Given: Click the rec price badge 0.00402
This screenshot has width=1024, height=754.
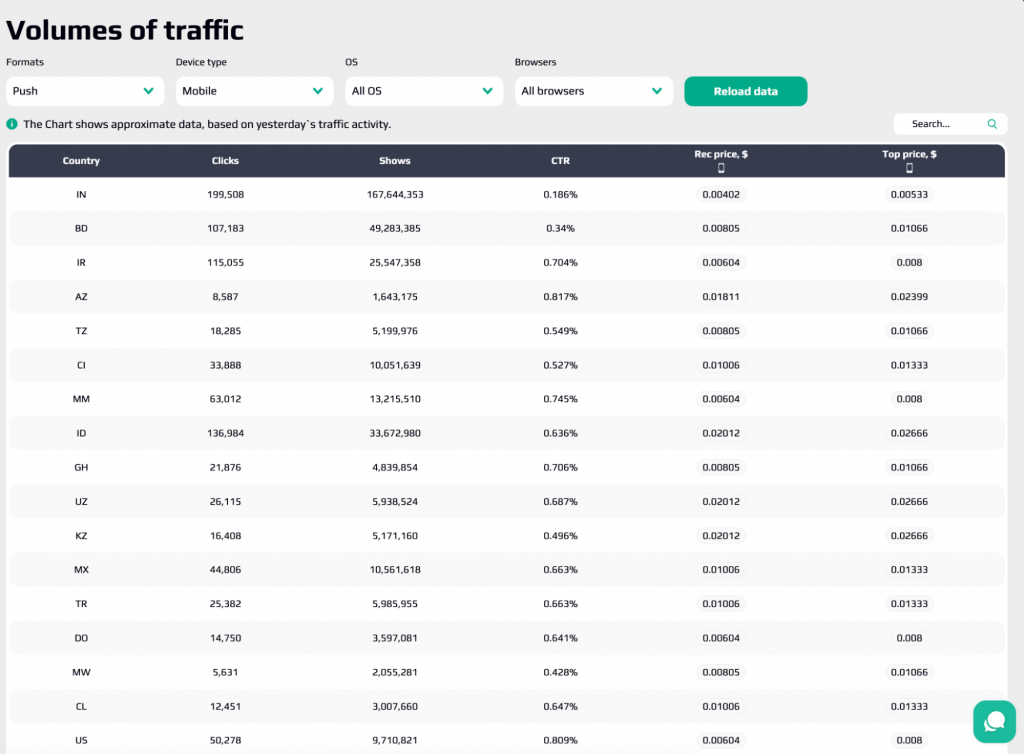Looking at the screenshot, I should [x=721, y=195].
